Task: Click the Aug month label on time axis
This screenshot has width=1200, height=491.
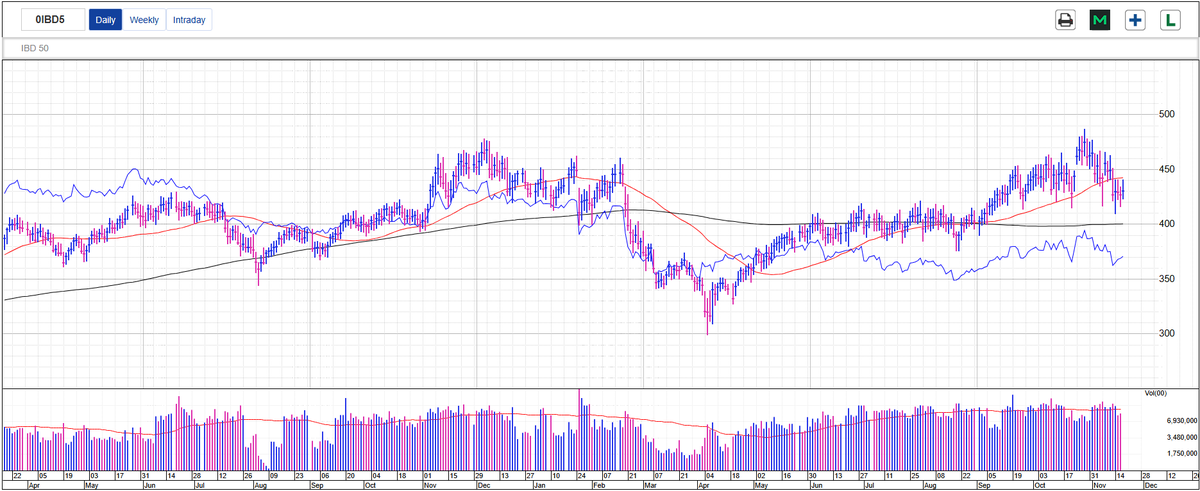Action: click(x=263, y=485)
